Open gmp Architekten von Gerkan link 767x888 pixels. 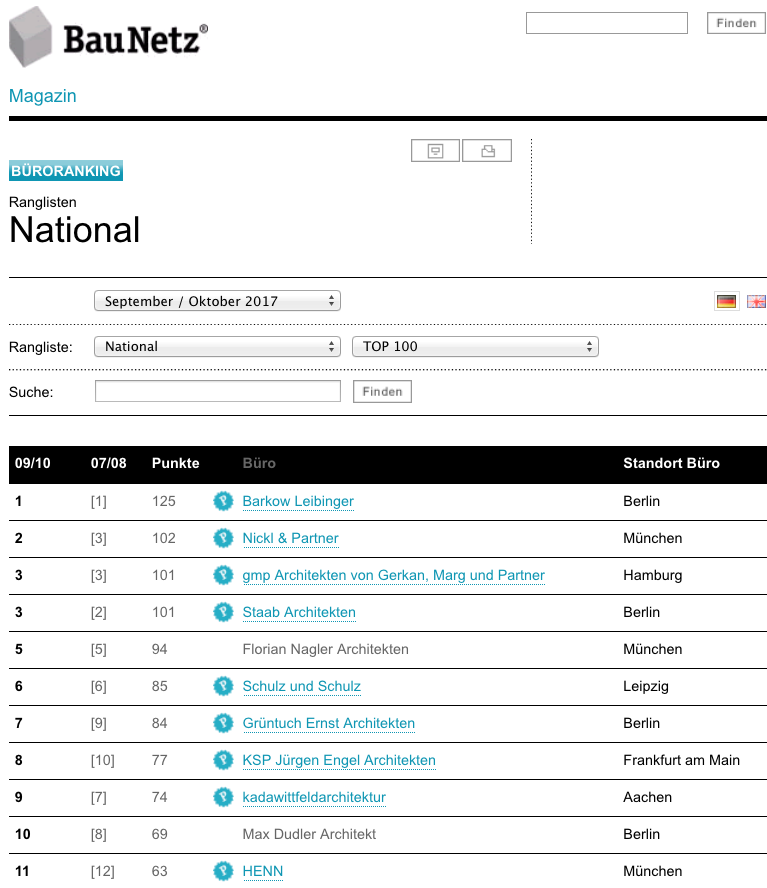[394, 575]
